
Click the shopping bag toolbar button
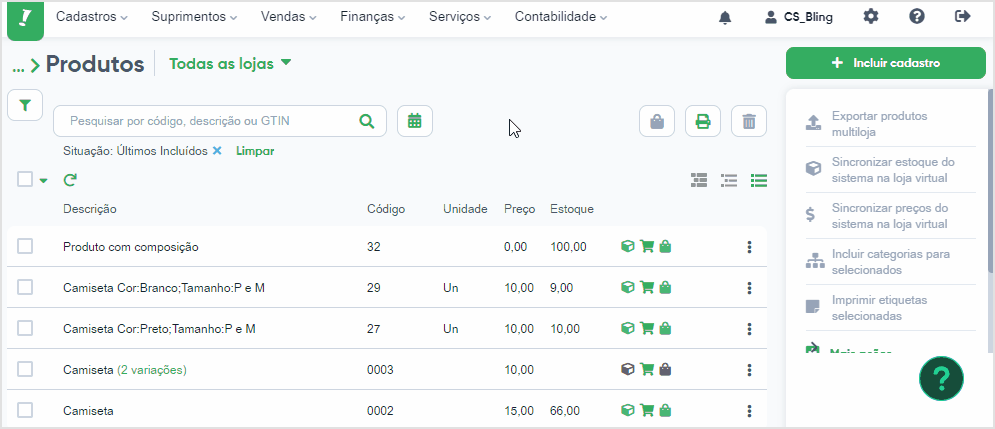click(657, 121)
